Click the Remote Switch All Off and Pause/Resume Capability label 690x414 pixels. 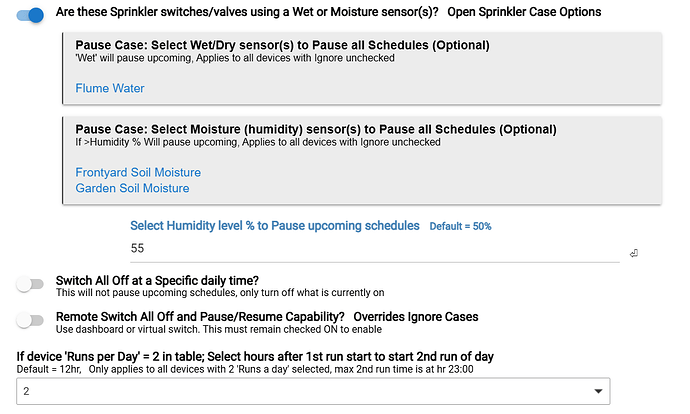pos(200,317)
